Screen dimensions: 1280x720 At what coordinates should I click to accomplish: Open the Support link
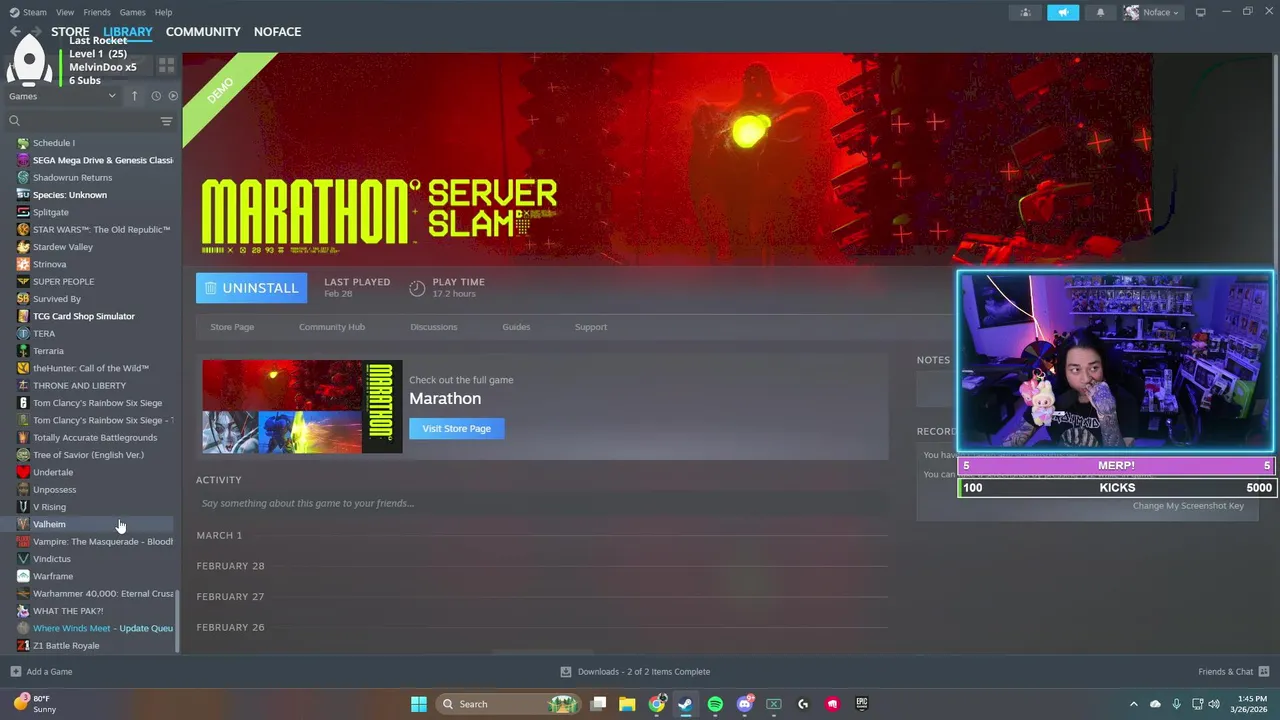click(x=591, y=327)
